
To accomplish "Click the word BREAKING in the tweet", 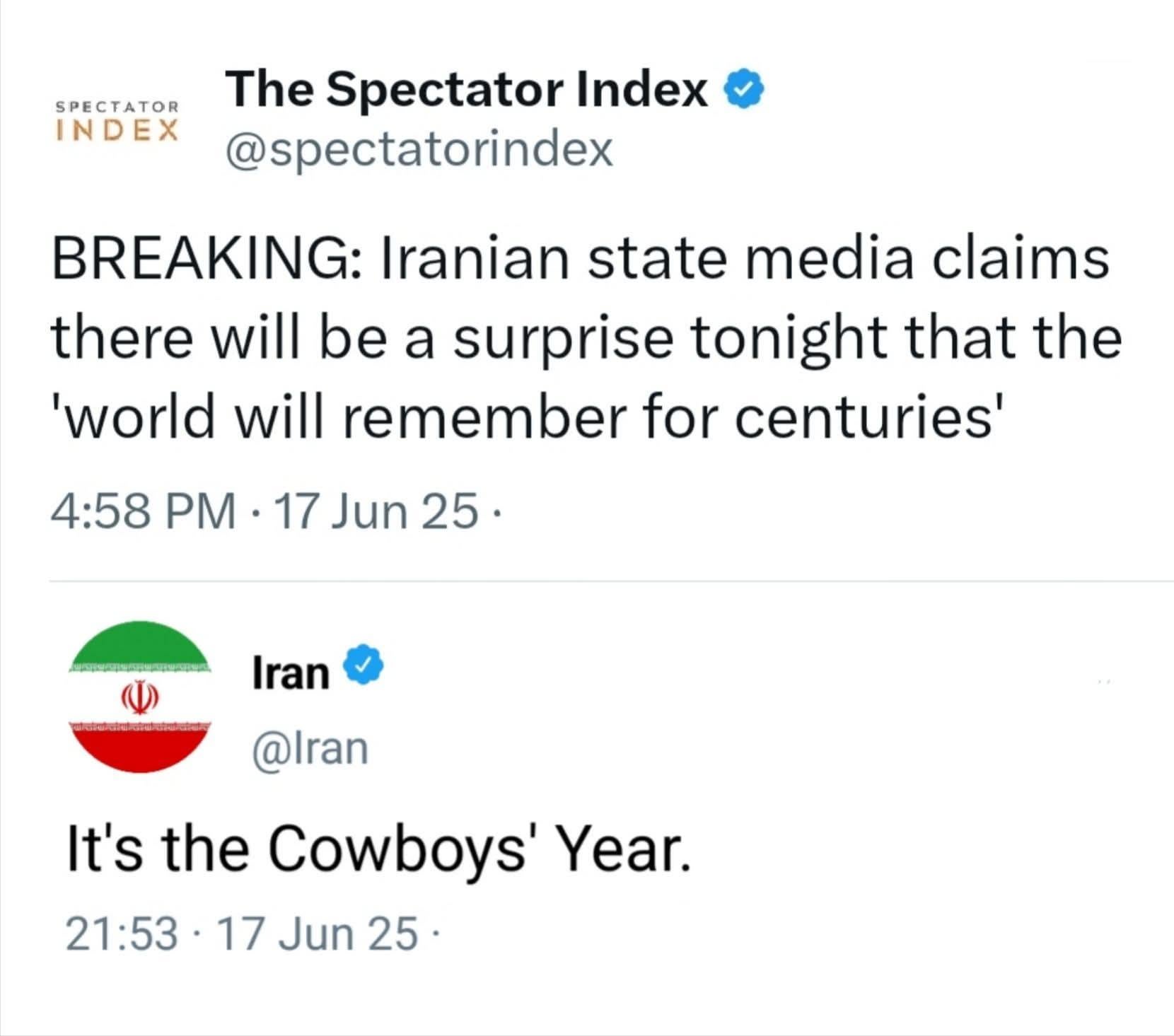I will pyautogui.click(x=202, y=258).
